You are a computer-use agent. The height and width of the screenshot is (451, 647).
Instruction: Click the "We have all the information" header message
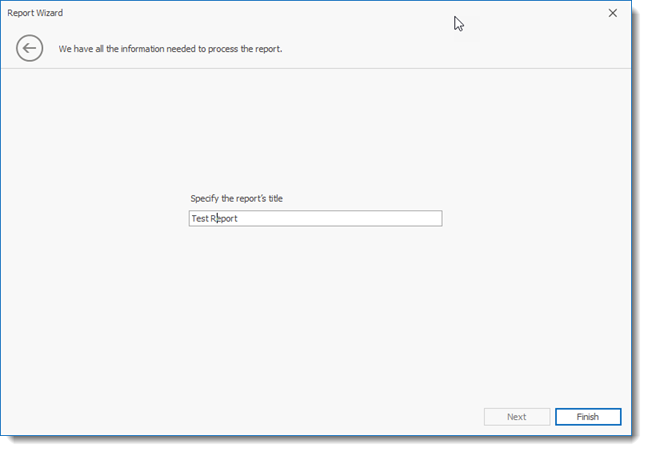click(170, 48)
